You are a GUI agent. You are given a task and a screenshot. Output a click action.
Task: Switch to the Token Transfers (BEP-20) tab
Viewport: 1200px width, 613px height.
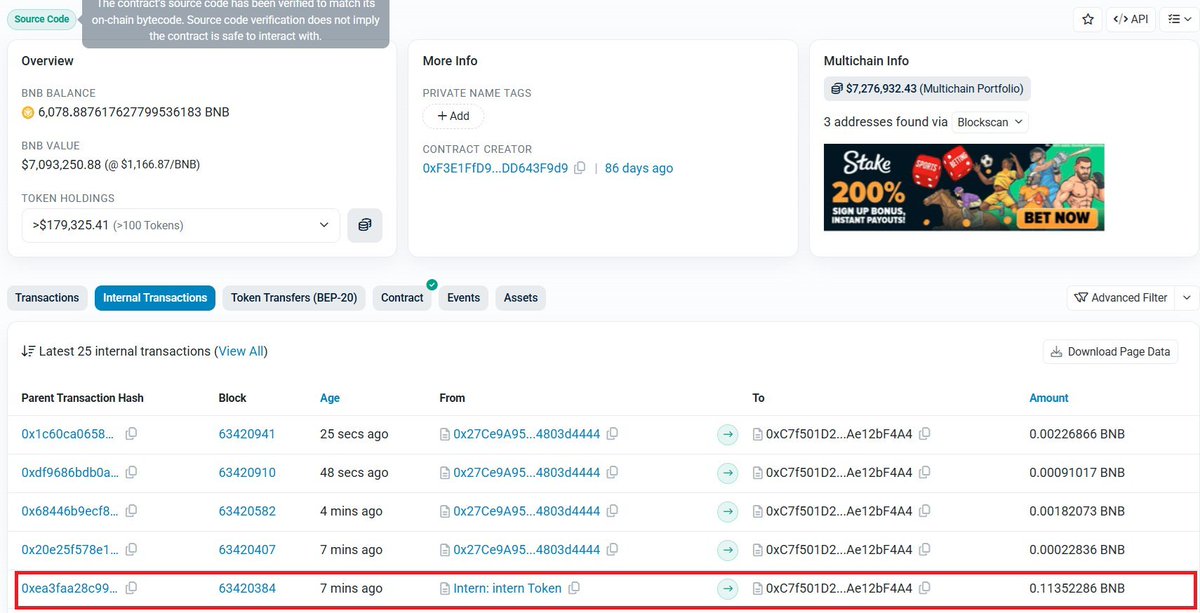pos(293,297)
